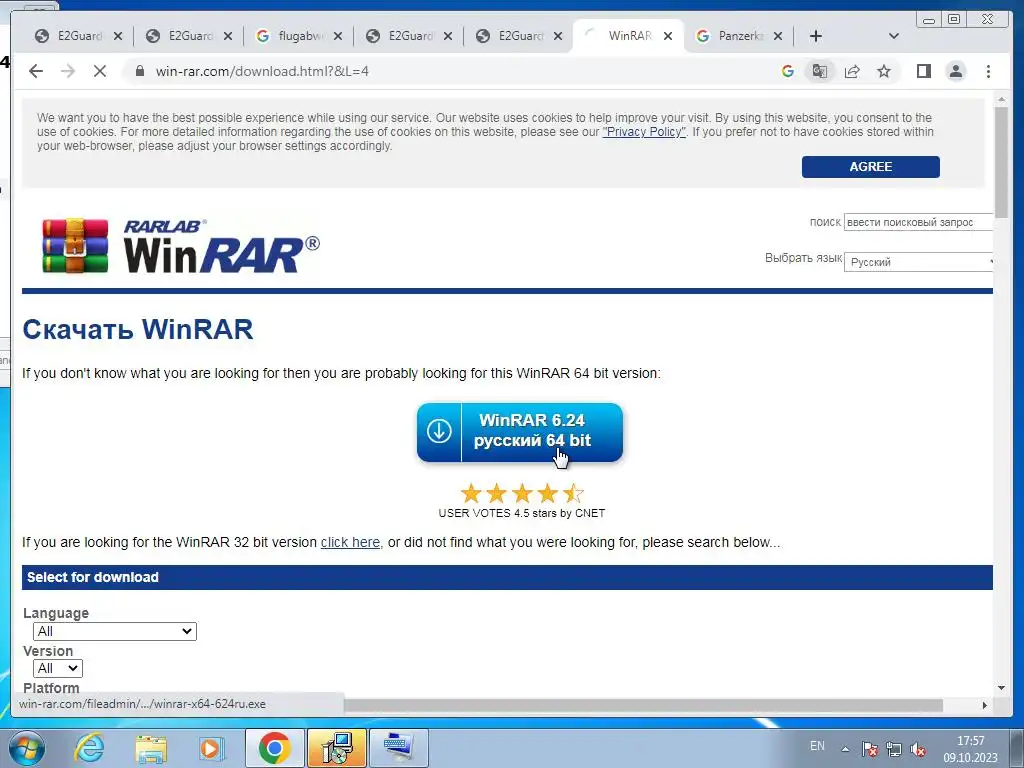Open the on-screen keyboard taskbar icon

399,748
